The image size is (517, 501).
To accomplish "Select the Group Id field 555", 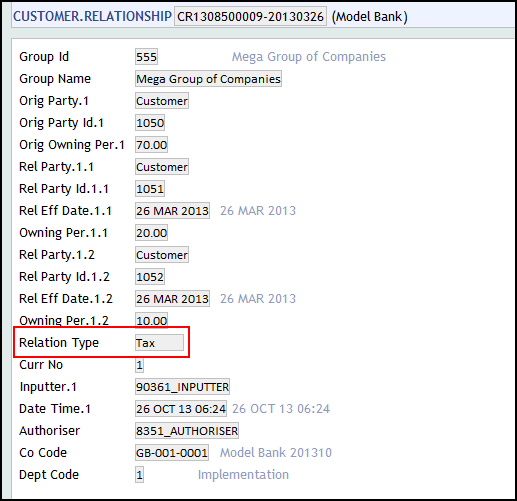I will 146,57.
